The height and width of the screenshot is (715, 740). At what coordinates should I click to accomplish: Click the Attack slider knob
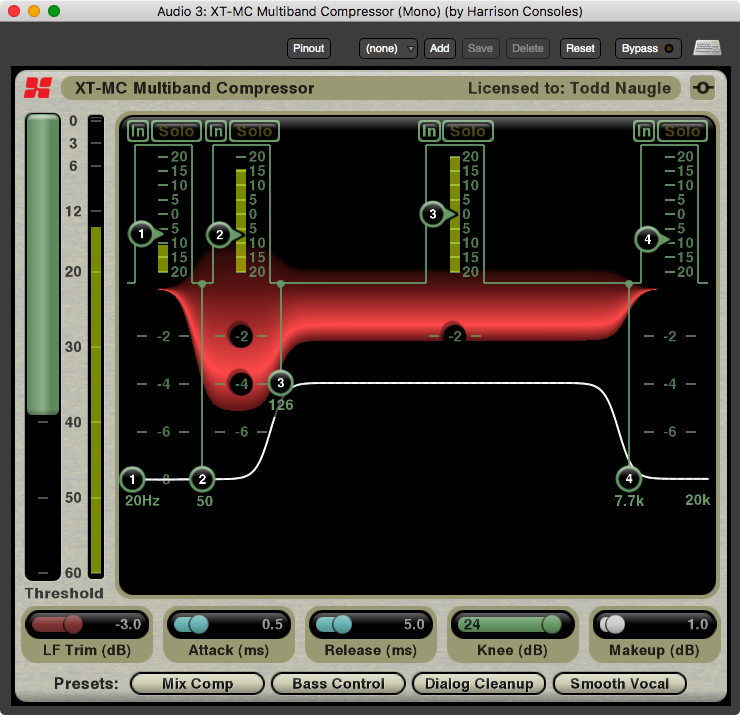tap(199, 624)
